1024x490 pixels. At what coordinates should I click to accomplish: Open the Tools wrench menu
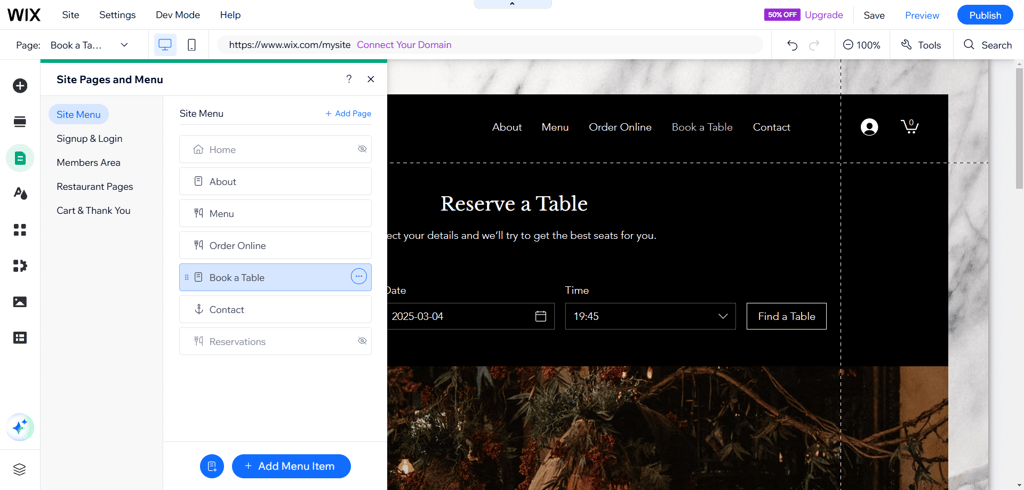pyautogui.click(x=921, y=45)
